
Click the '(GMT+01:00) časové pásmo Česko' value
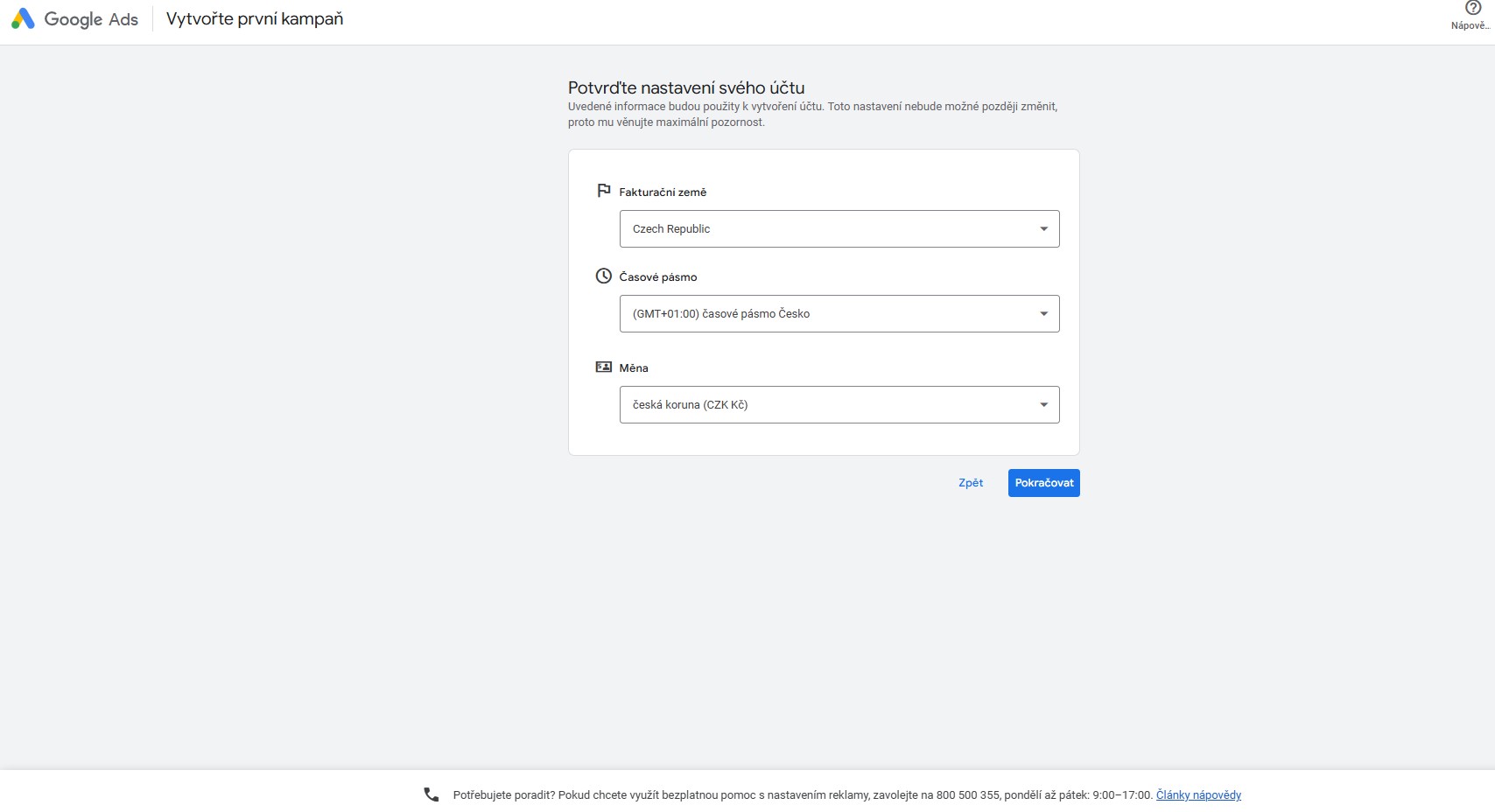click(721, 314)
